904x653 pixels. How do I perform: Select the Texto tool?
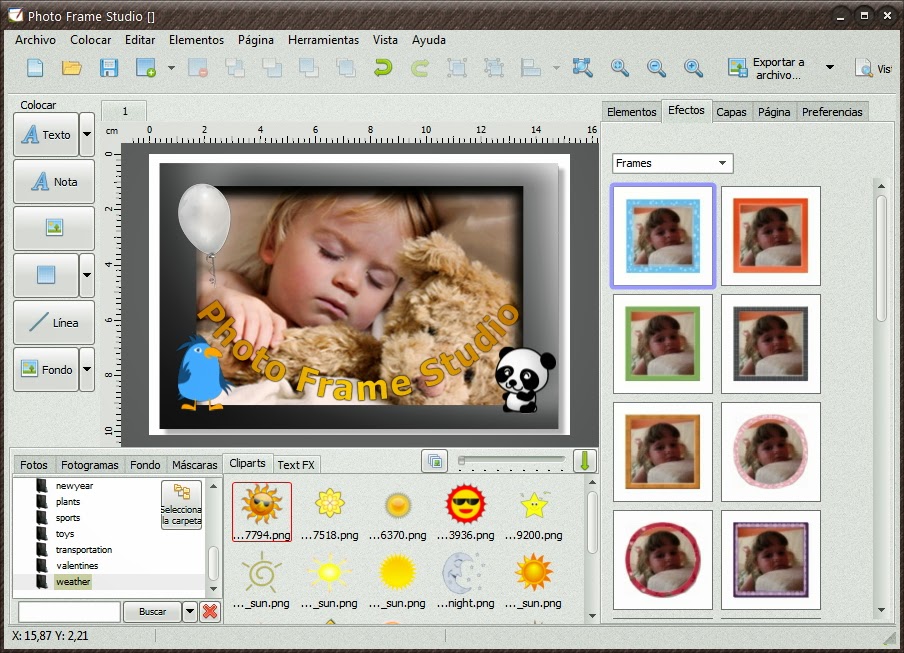click(x=46, y=134)
